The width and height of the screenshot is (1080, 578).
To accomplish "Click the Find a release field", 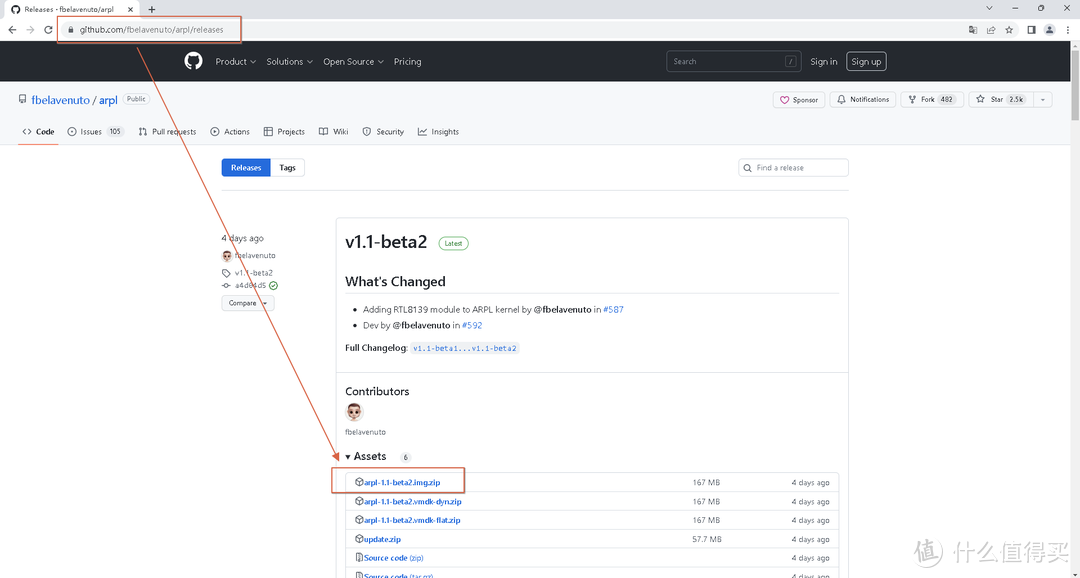I will (x=793, y=167).
